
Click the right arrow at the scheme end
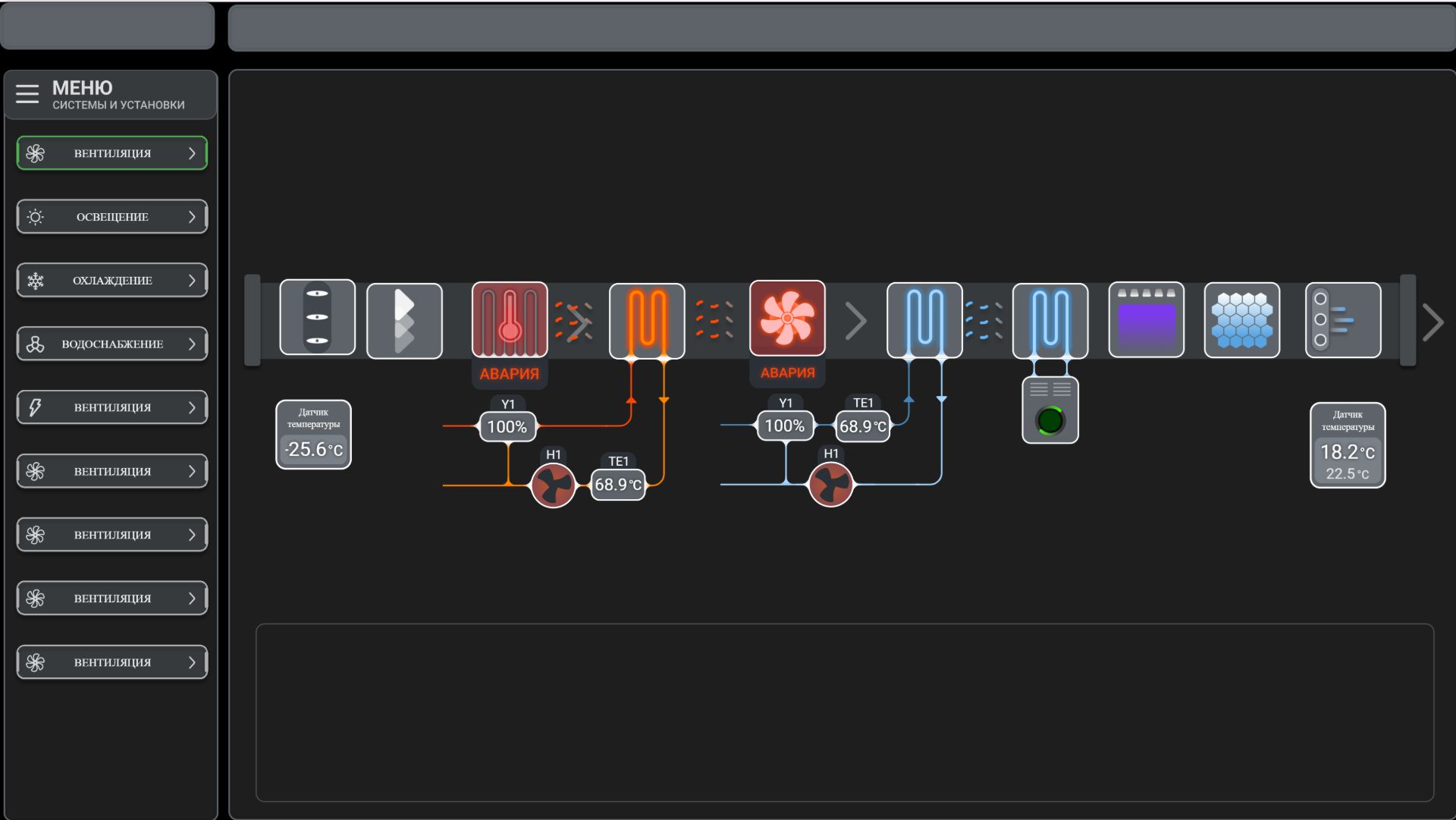click(1433, 322)
